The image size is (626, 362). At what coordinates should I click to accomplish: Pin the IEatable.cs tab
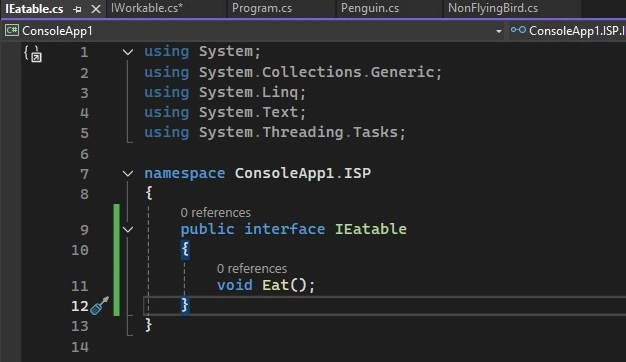coord(77,9)
